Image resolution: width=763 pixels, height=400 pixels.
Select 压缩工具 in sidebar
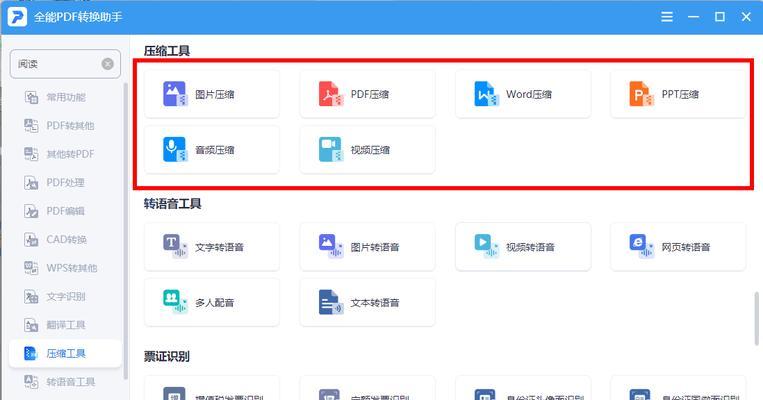point(65,353)
